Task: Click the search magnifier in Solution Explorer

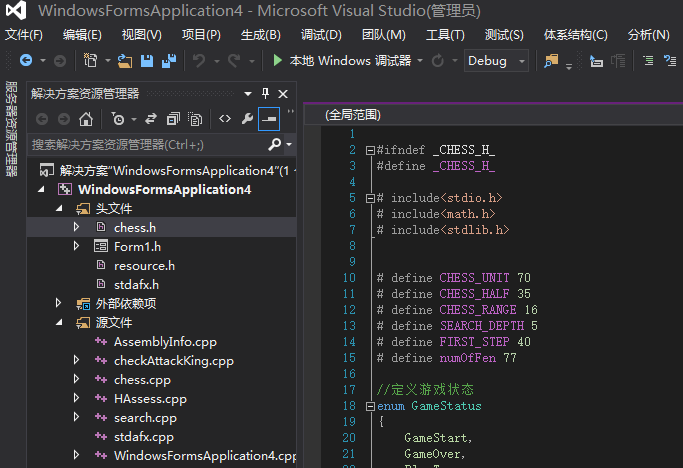Action: click(274, 144)
